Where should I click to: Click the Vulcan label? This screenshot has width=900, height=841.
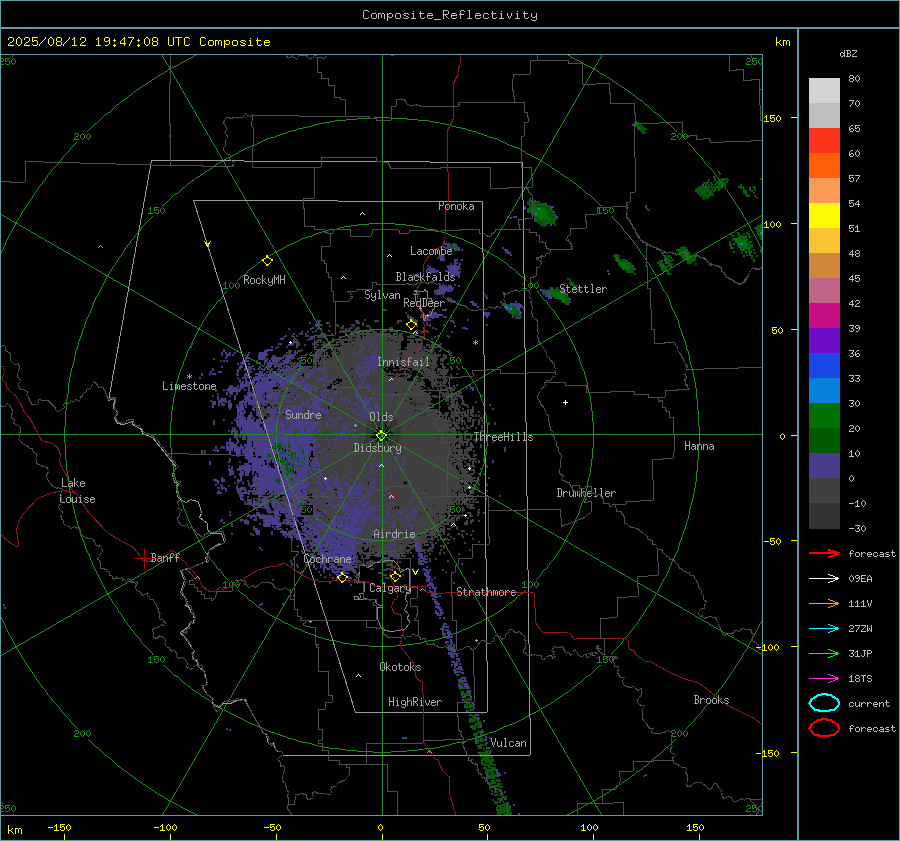tap(508, 743)
